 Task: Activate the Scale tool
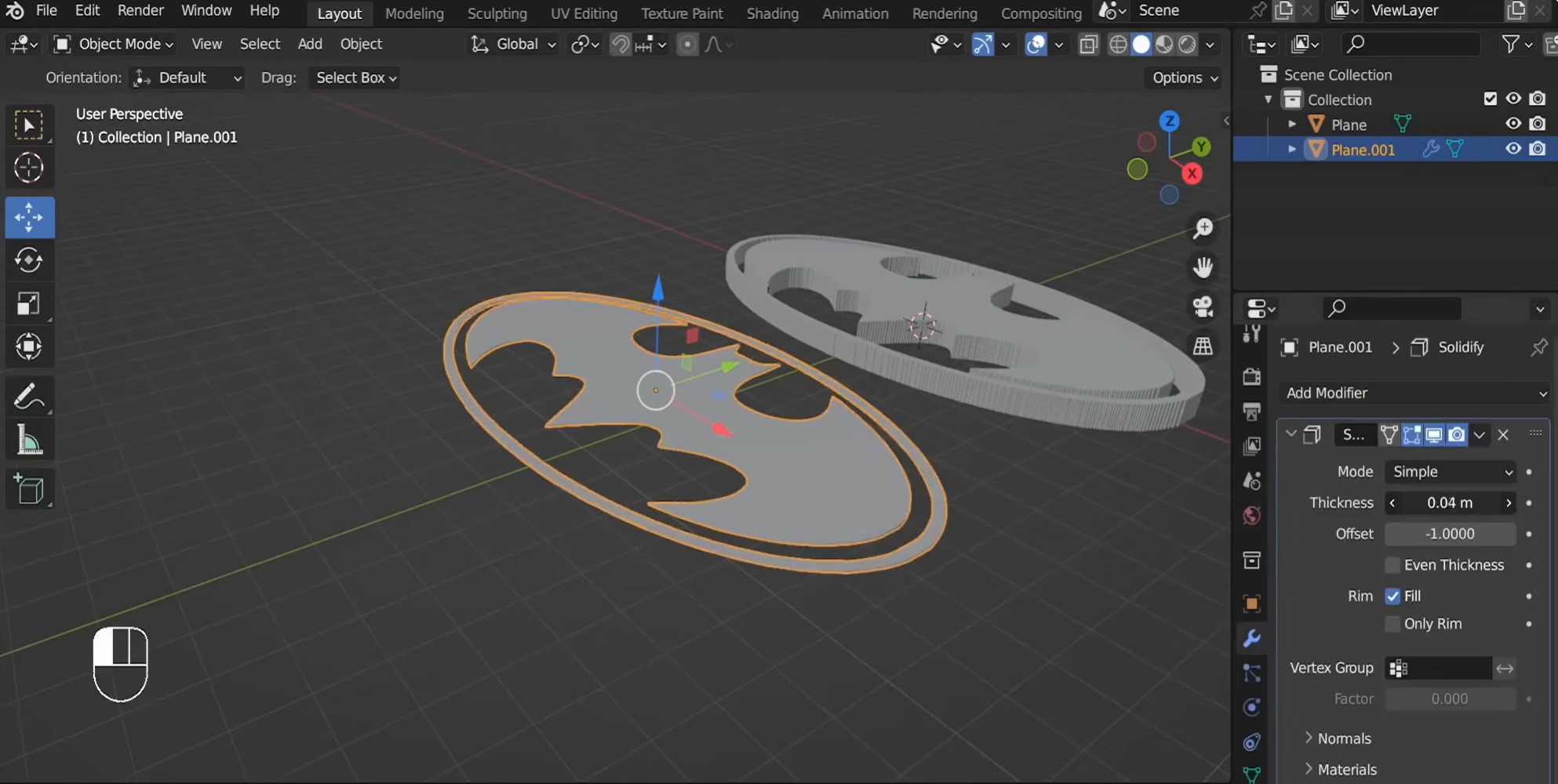(x=29, y=303)
